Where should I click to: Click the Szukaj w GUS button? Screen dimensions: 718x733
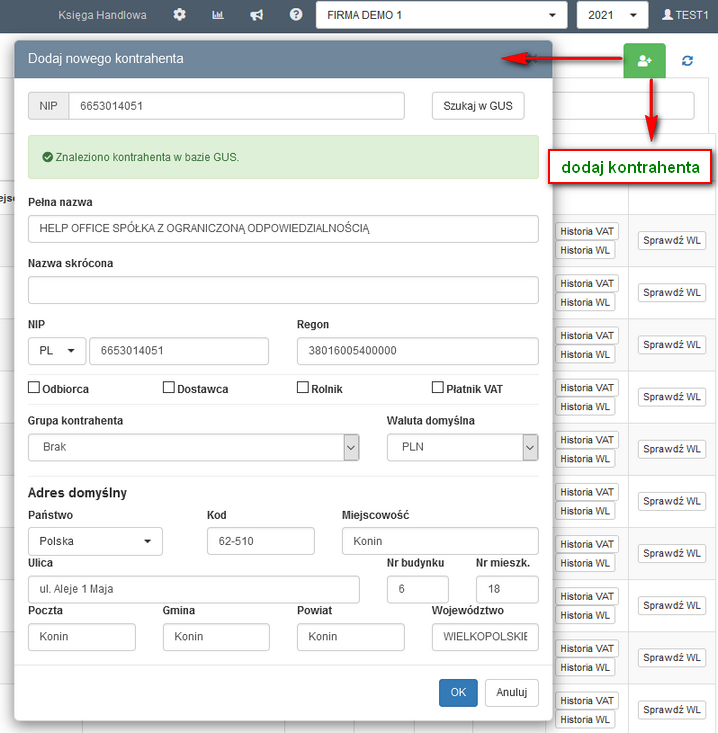tap(478, 106)
